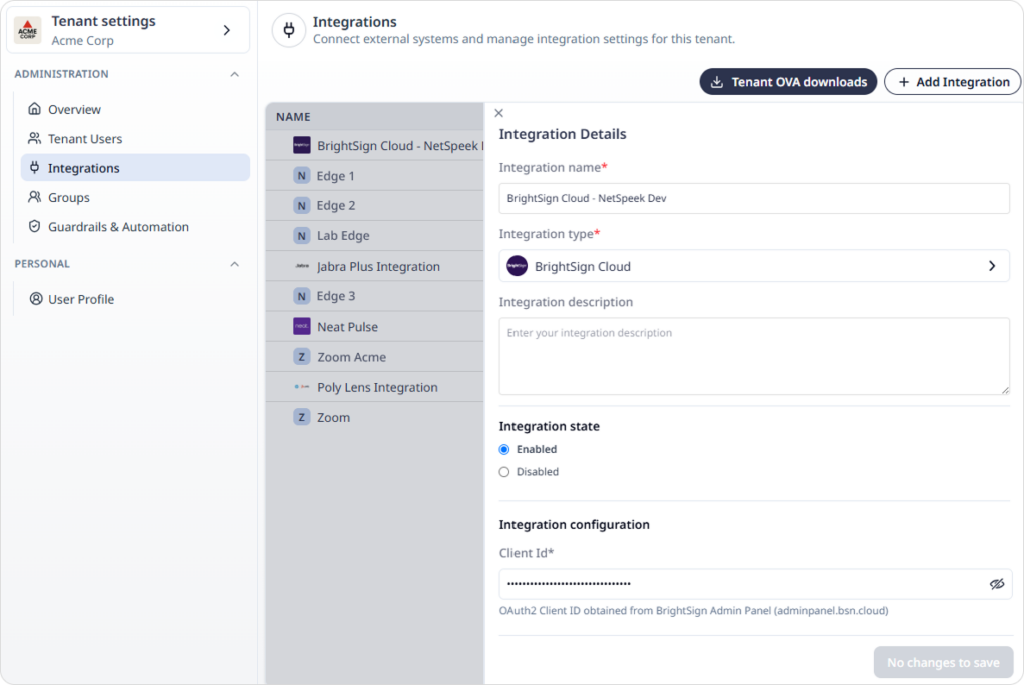This screenshot has height=685, width=1024.
Task: Click the plus icon in Add Integration
Action: point(904,82)
